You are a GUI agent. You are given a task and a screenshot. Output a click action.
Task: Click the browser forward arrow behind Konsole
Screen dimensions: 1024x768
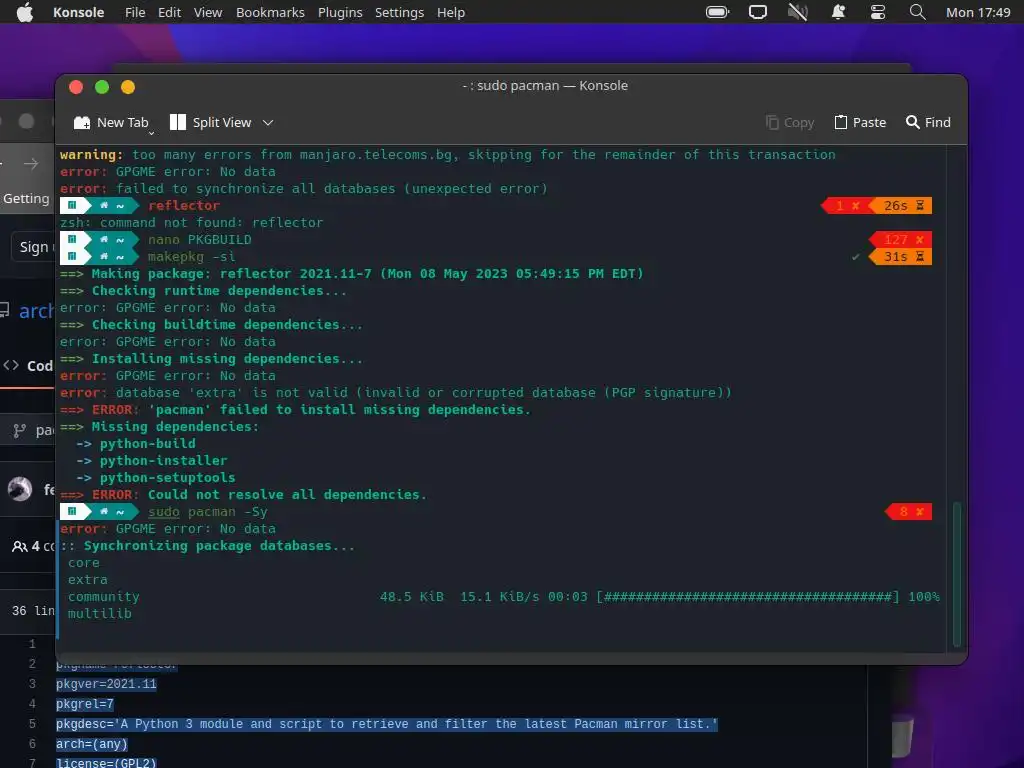point(31,164)
